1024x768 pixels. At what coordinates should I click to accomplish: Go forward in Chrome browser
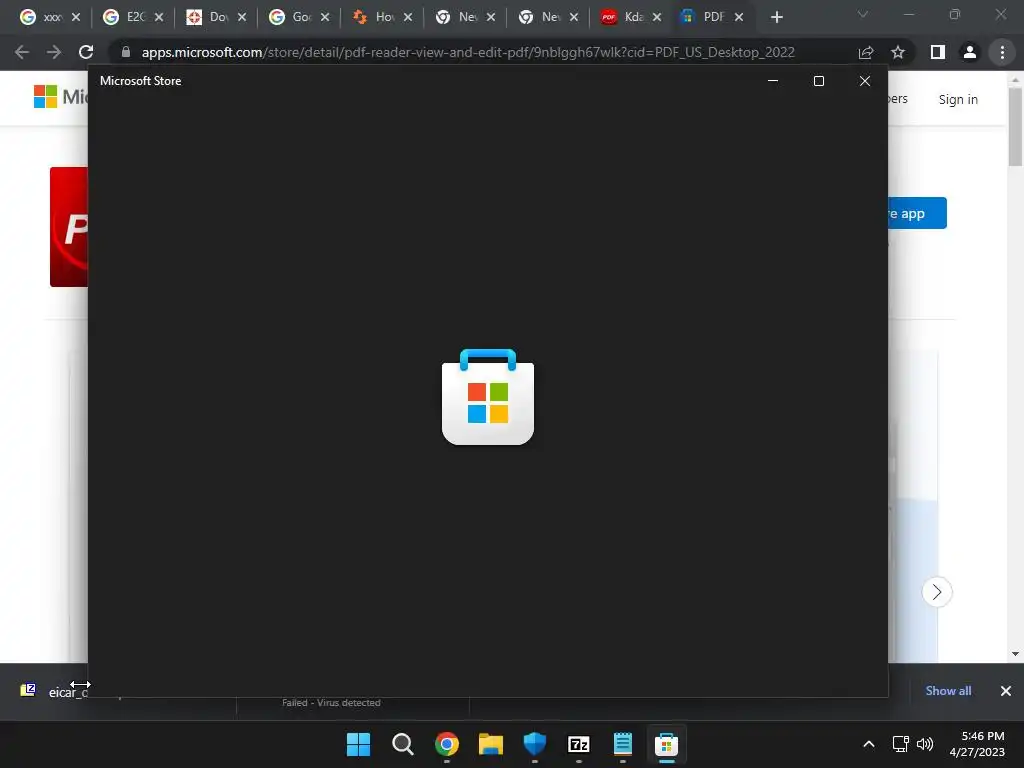54,52
